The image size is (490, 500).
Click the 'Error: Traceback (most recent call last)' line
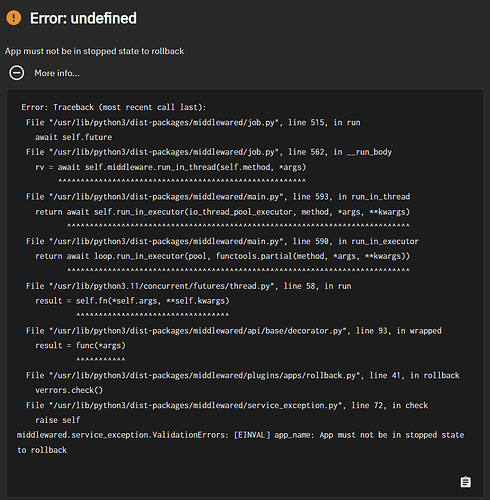point(114,107)
